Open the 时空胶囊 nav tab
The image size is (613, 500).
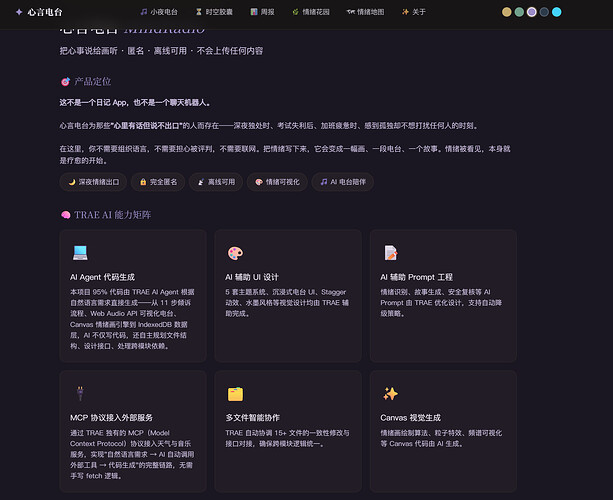coord(214,12)
